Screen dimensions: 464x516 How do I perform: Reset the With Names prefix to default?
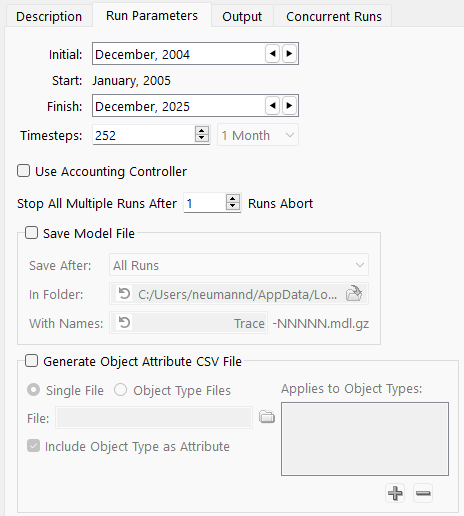click(124, 323)
